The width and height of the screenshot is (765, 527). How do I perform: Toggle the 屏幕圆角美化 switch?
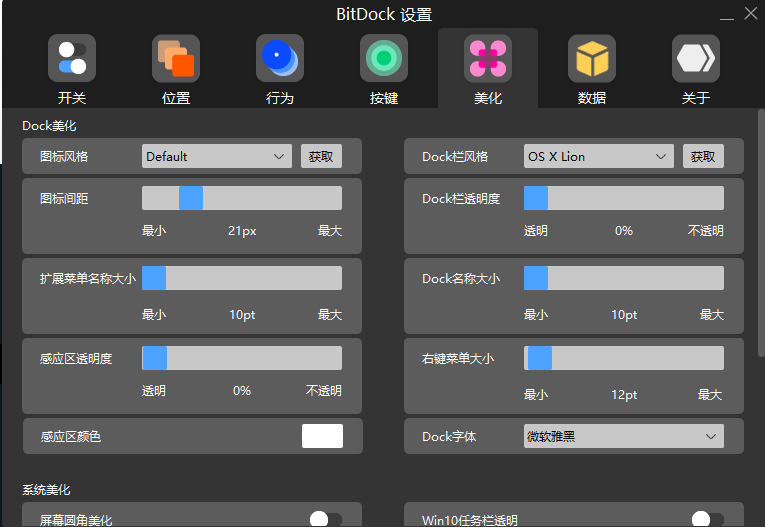pos(325,519)
